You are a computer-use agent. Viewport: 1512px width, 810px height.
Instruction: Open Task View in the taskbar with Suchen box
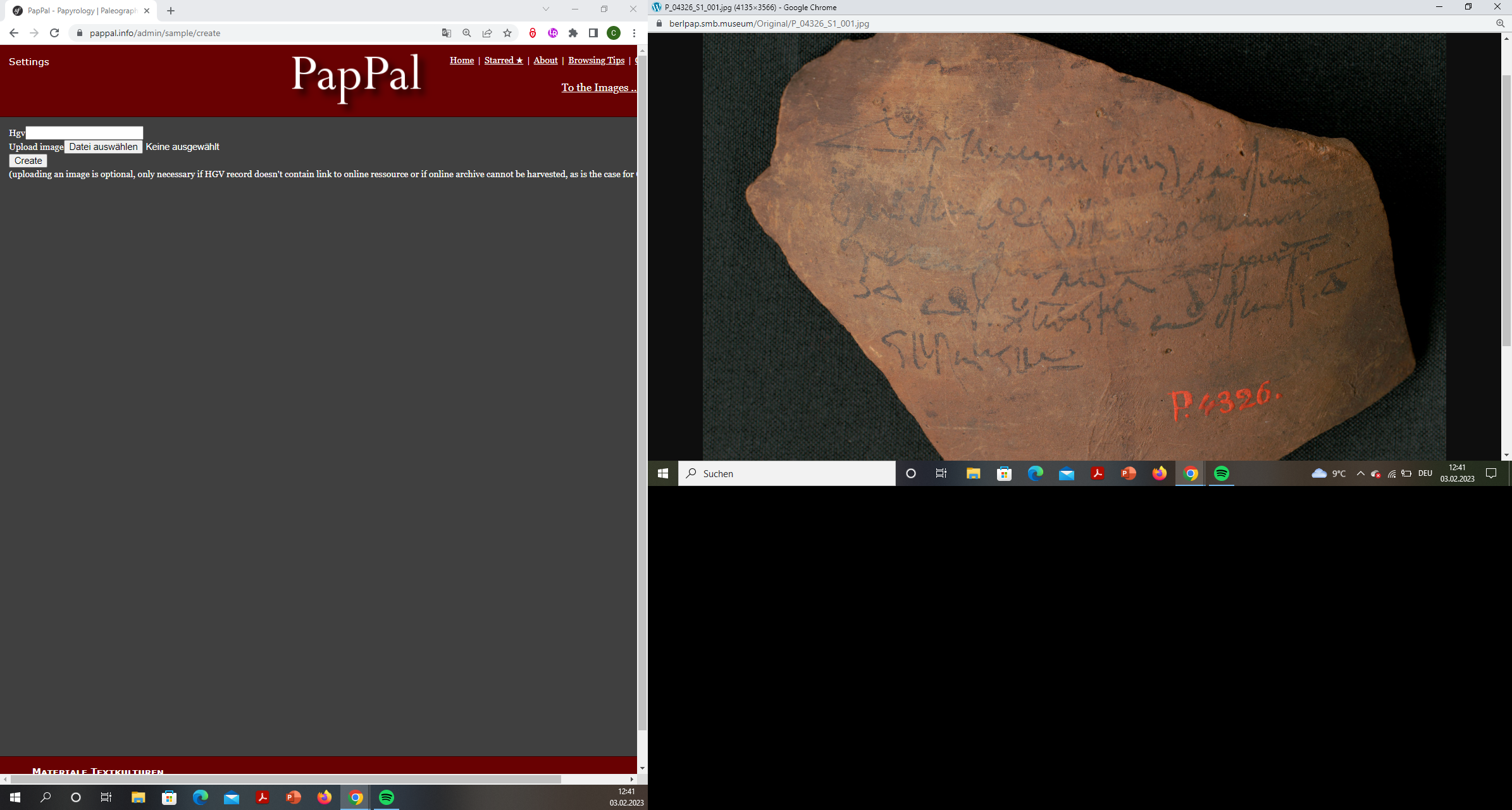click(941, 473)
